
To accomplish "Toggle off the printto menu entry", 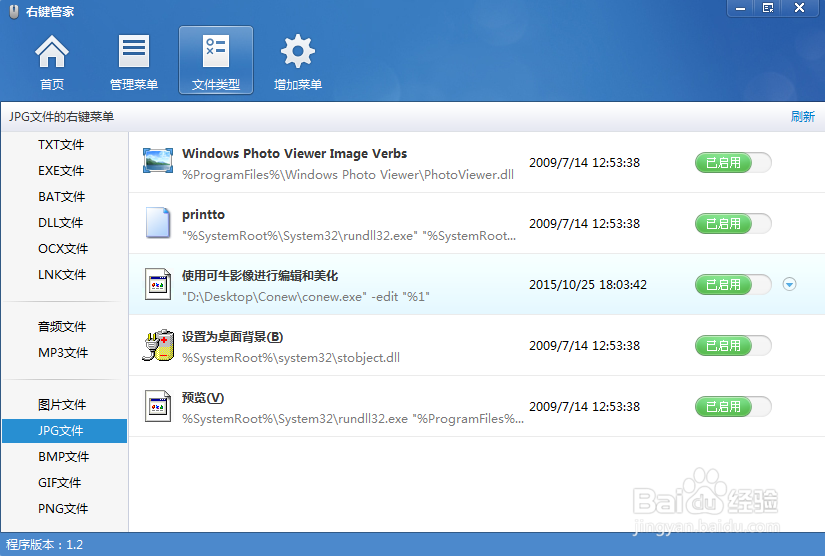I will [733, 224].
